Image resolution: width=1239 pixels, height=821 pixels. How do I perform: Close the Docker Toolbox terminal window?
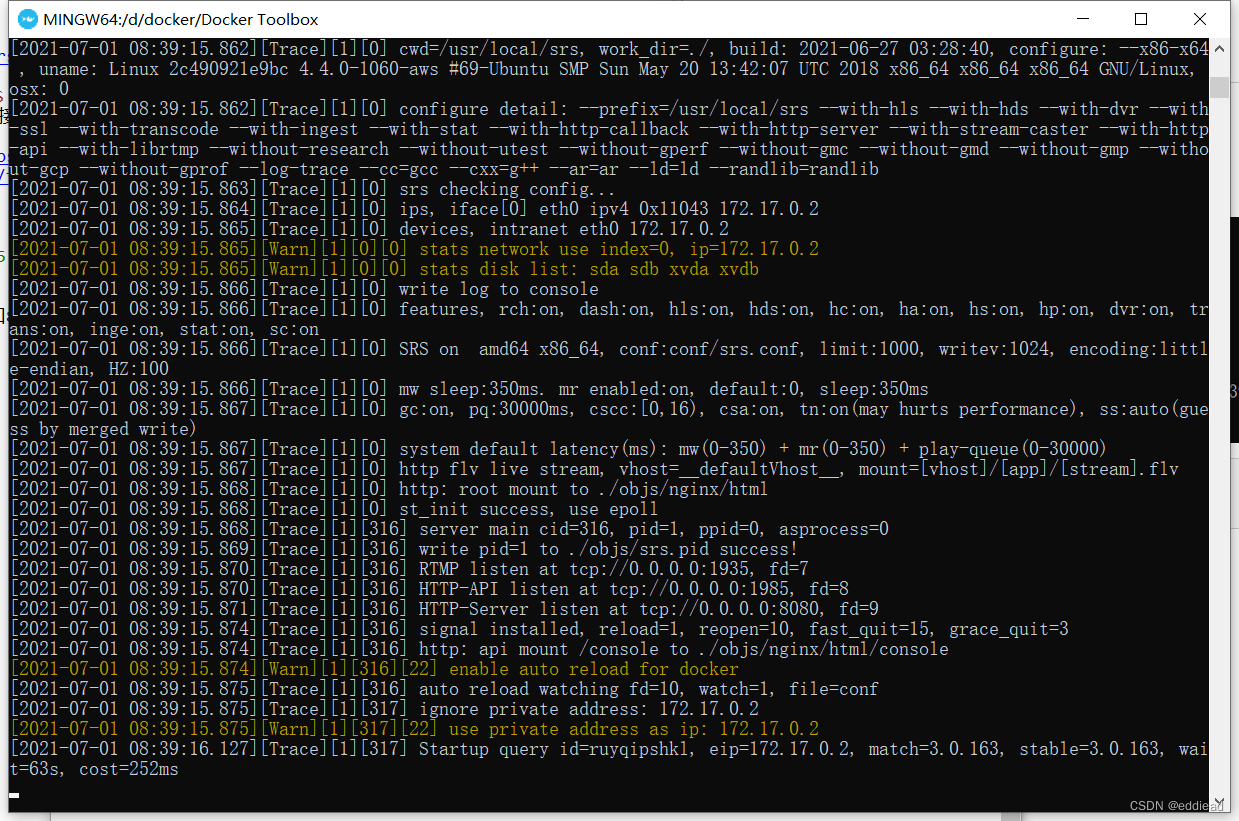tap(1201, 19)
